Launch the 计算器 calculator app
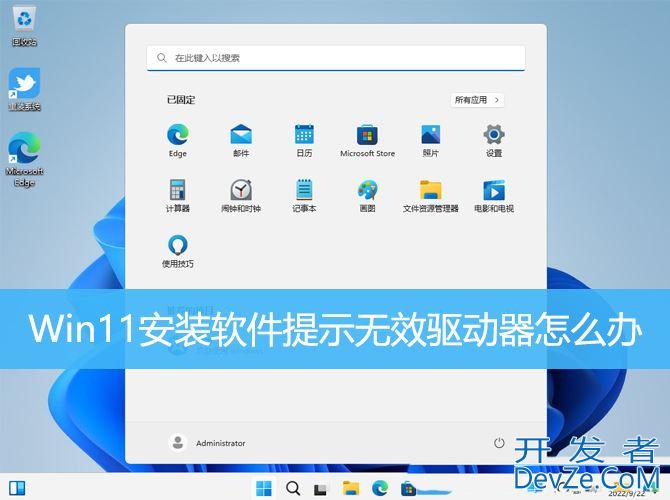Viewport: 670px width, 500px height. coord(177,196)
